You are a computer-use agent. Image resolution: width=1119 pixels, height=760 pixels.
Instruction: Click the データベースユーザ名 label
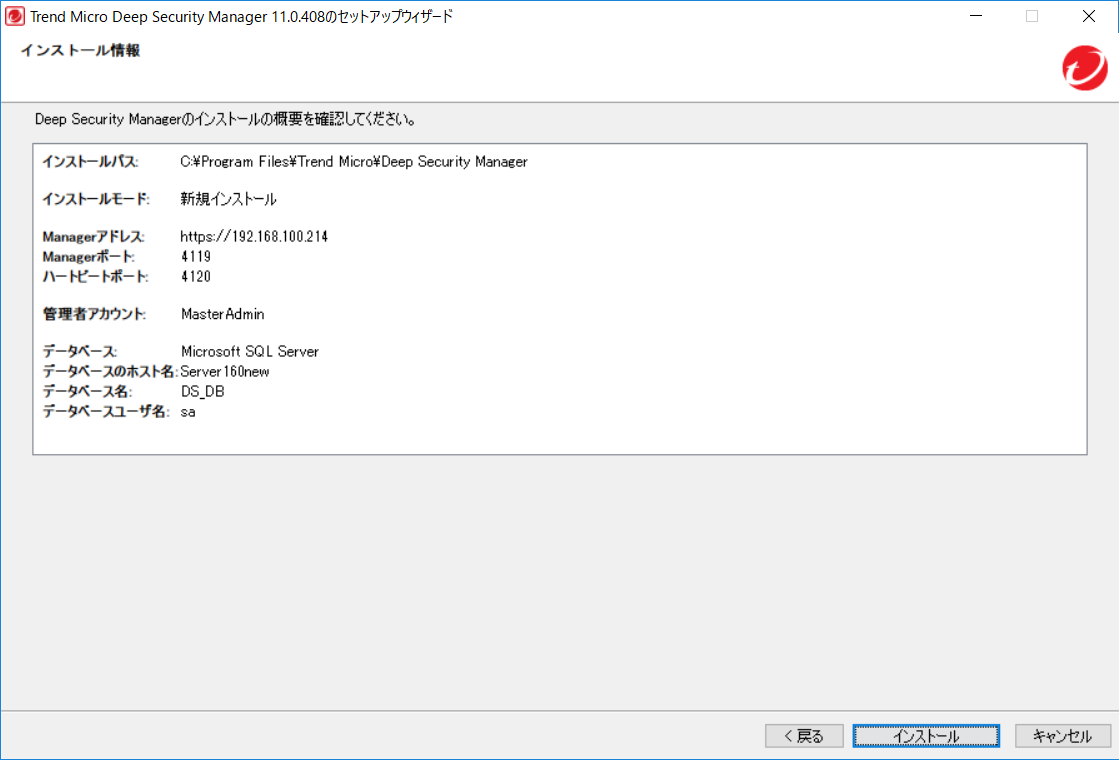click(x=106, y=412)
